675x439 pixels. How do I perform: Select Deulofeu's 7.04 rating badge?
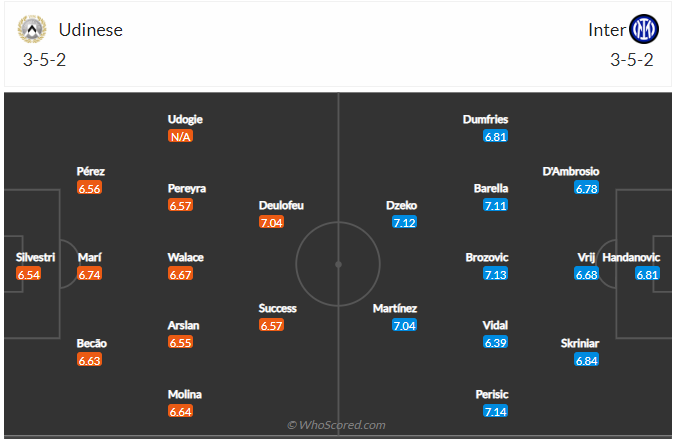click(271, 222)
